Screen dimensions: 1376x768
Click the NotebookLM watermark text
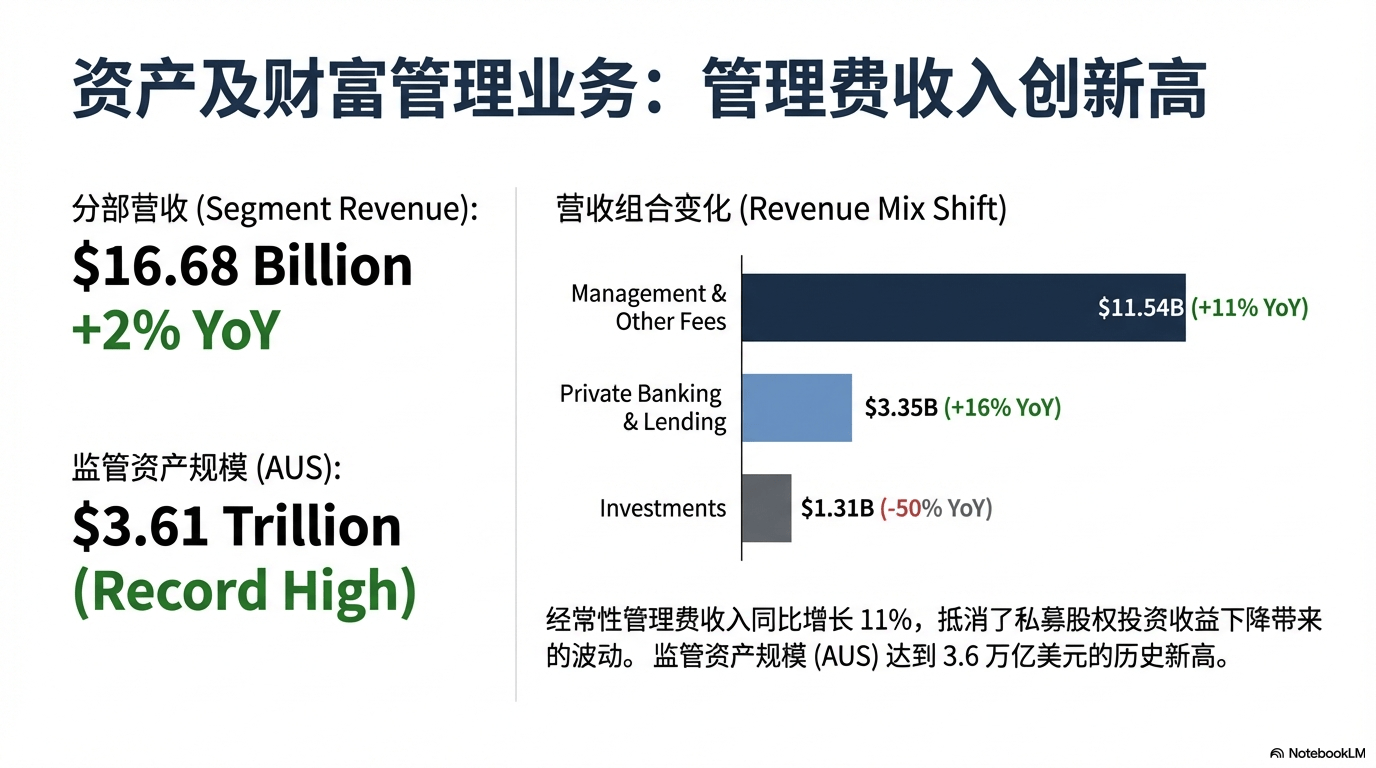[1326, 753]
